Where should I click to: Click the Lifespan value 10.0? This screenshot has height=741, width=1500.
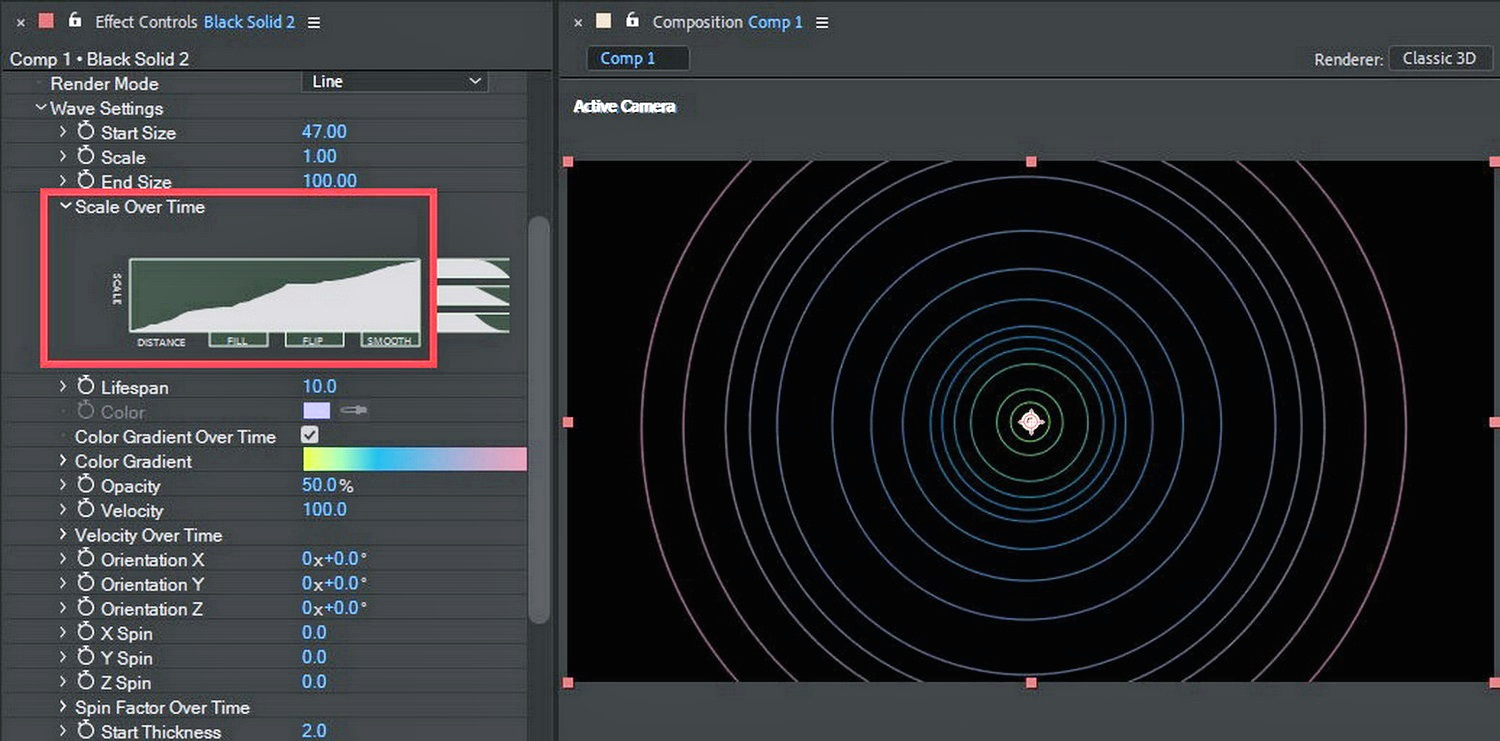[320, 387]
